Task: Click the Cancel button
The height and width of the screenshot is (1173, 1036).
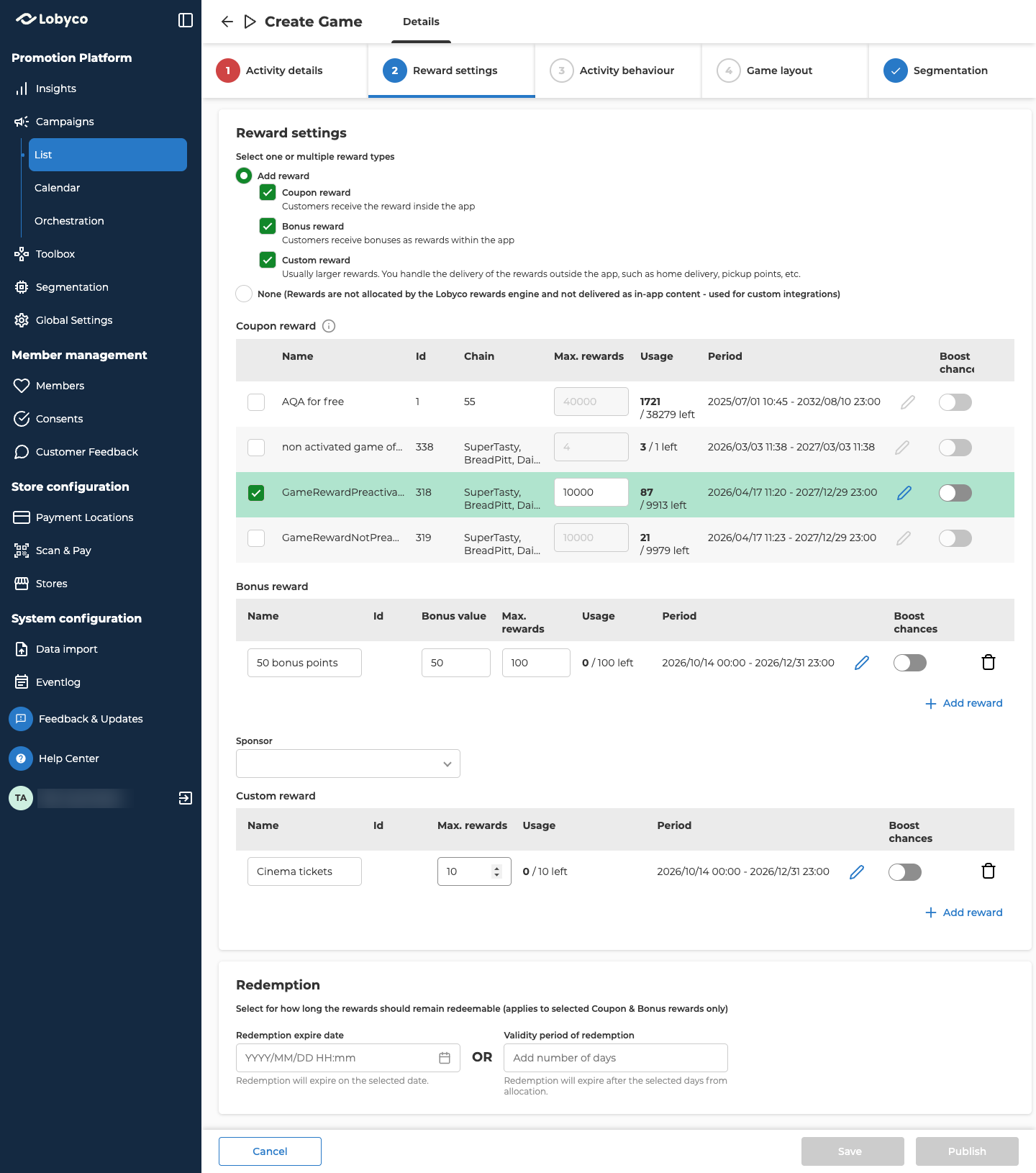Action: point(270,1151)
